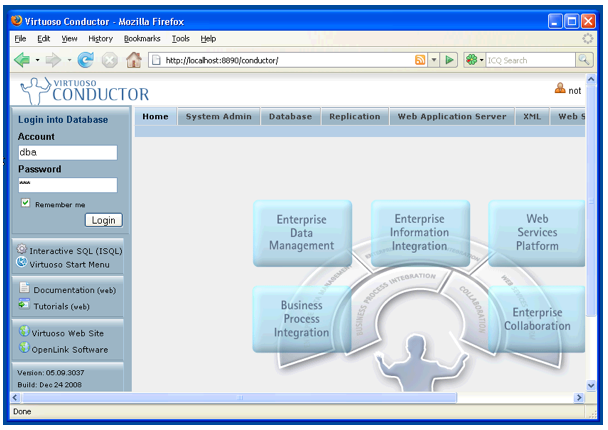Click the Interactive SQL (ISQL) gear icon
Viewport: 608px width, 430px height.
pos(22,250)
